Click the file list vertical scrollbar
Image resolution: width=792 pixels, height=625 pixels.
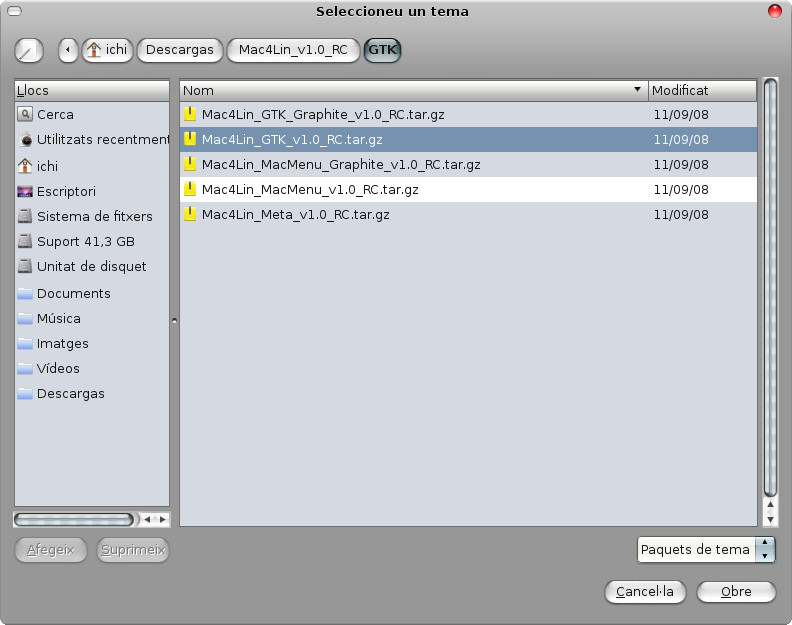pyautogui.click(x=770, y=288)
